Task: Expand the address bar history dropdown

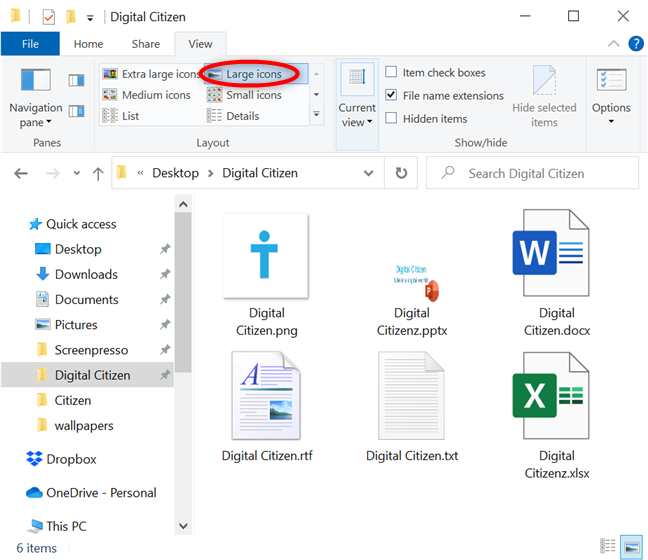Action: pos(368,173)
